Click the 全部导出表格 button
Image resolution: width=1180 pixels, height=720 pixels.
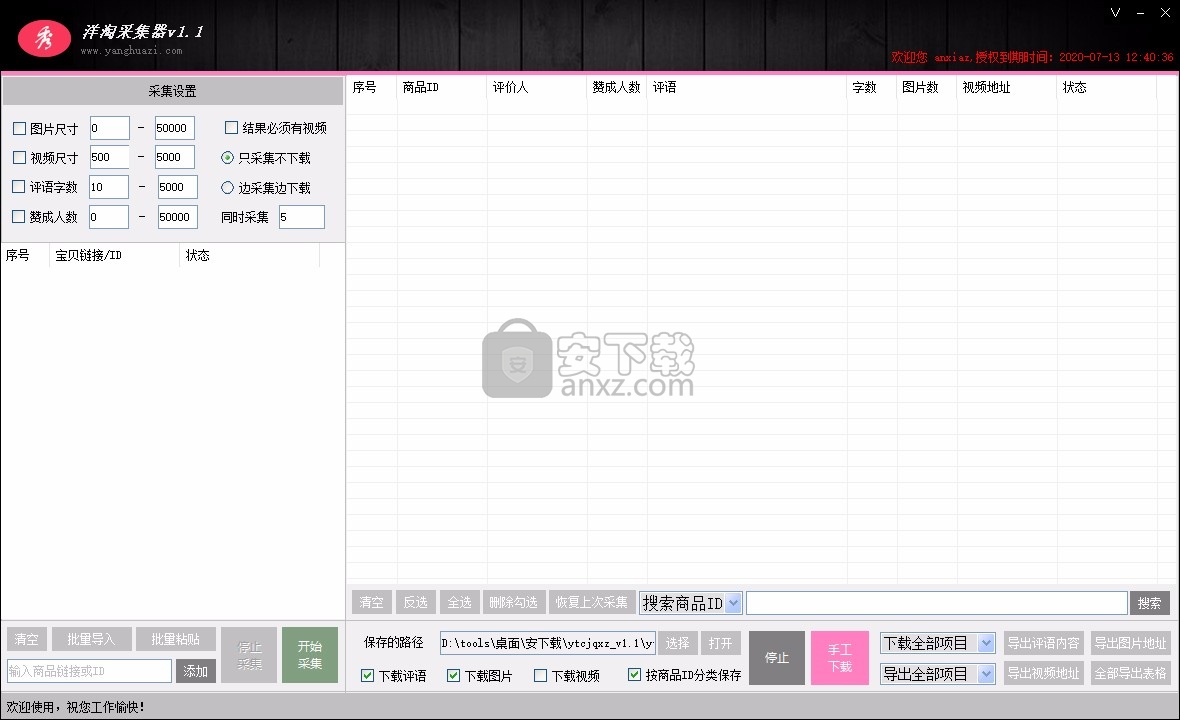coord(1130,673)
